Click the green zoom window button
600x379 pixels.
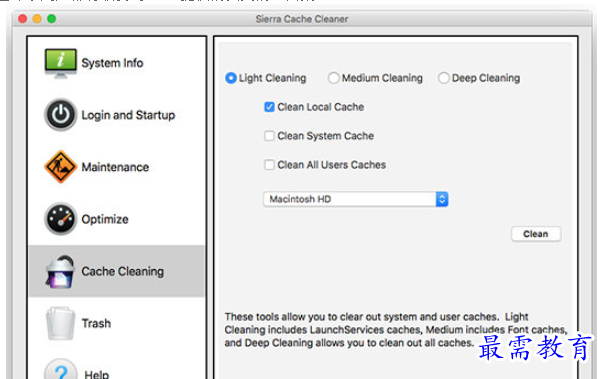[52, 18]
